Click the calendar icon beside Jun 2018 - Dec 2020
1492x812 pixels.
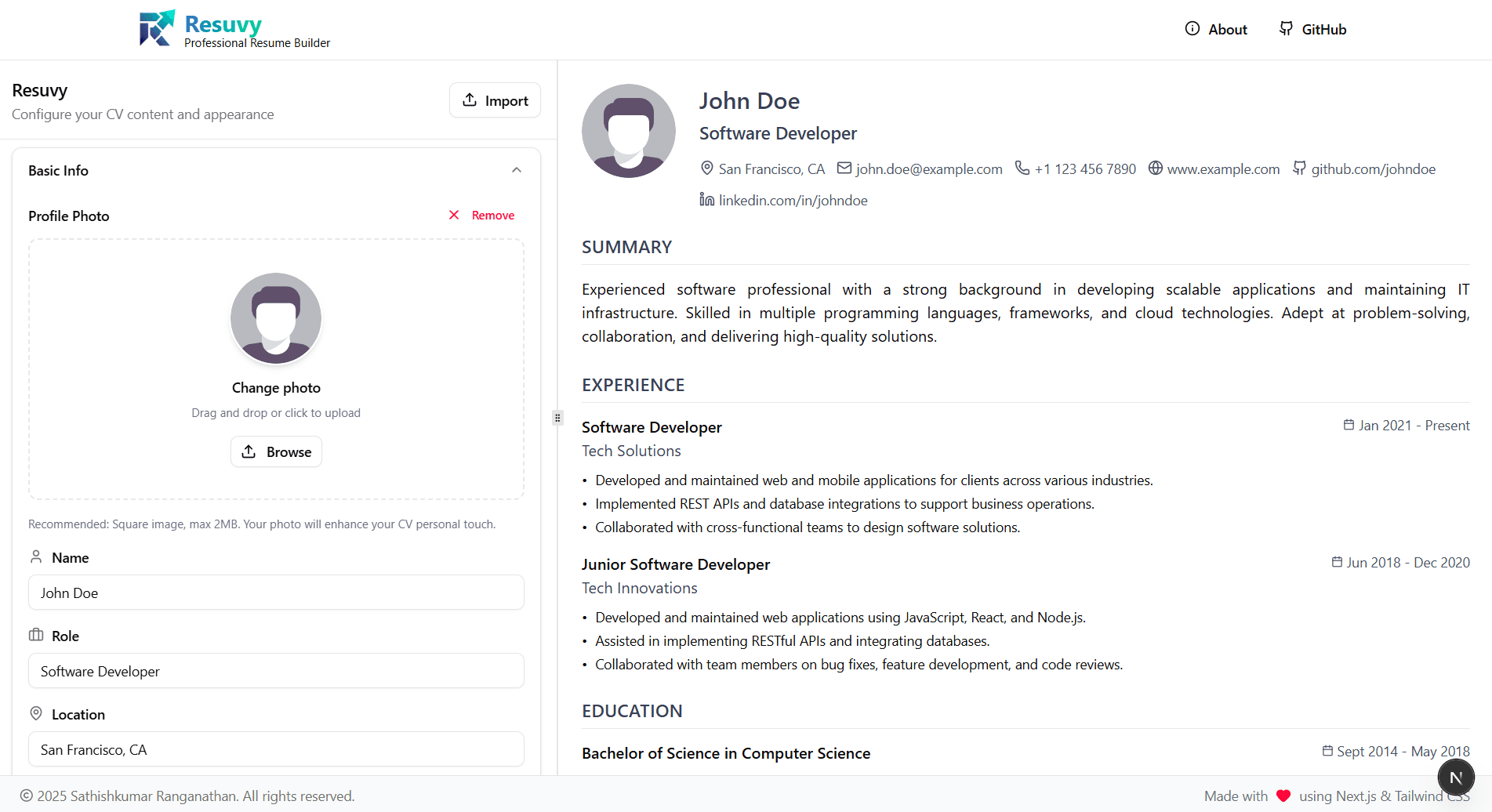1337,562
